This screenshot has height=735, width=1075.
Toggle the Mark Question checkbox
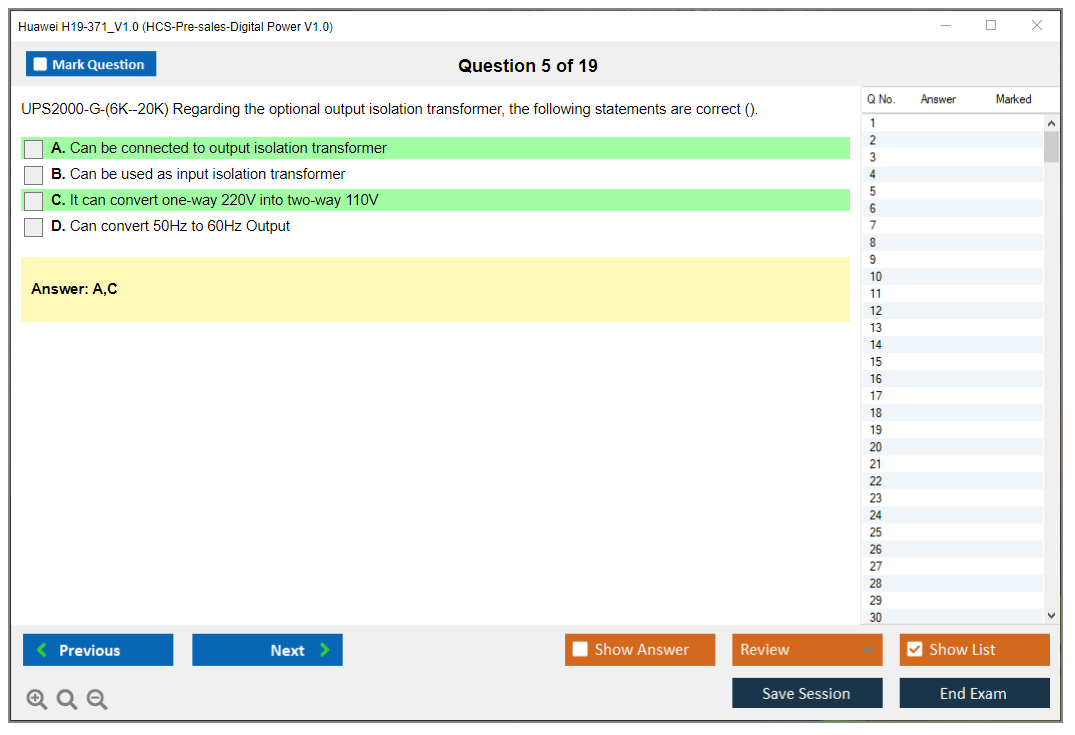coord(41,65)
